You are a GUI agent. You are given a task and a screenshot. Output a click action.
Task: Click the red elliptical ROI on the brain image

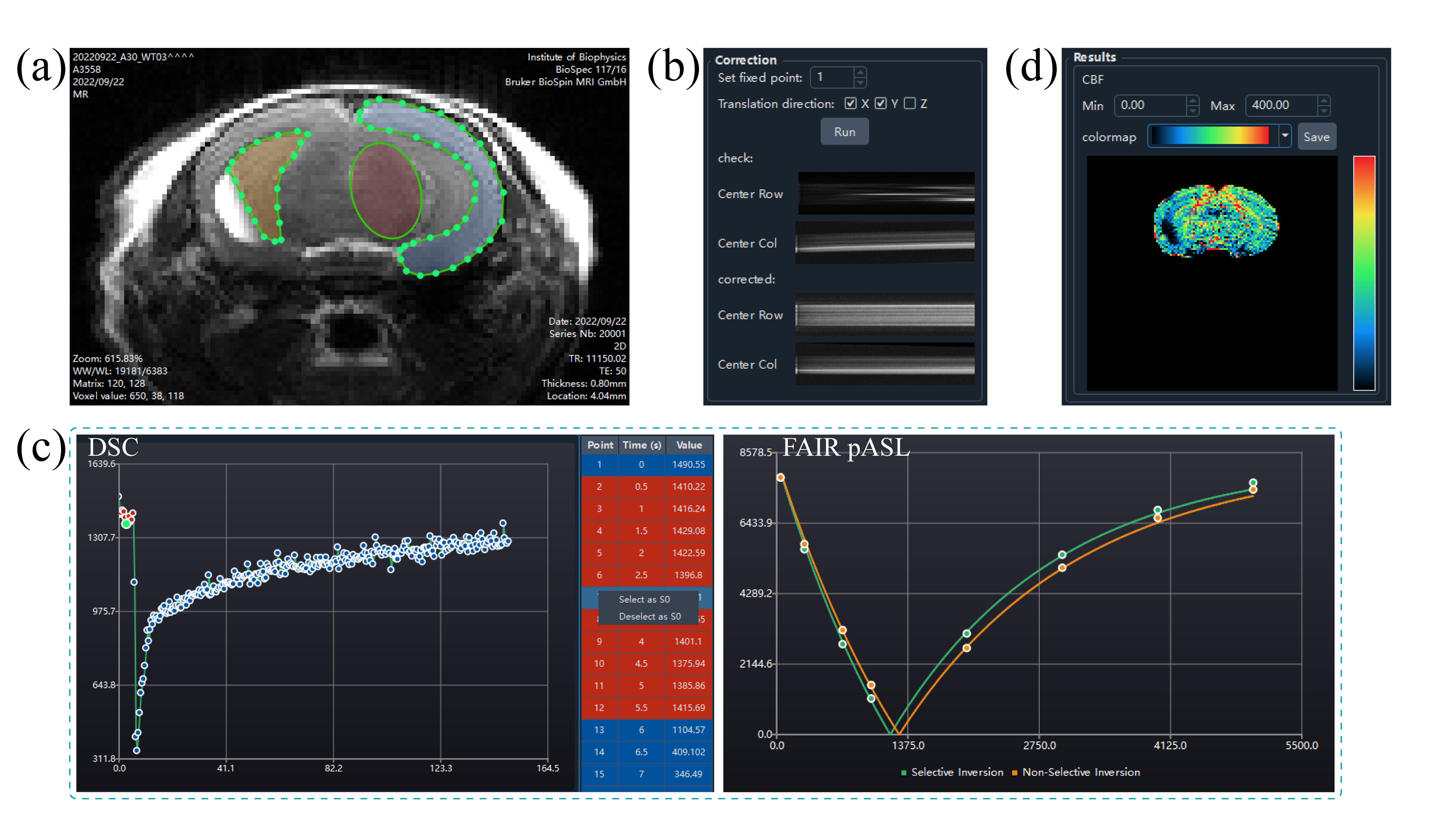[x=386, y=190]
